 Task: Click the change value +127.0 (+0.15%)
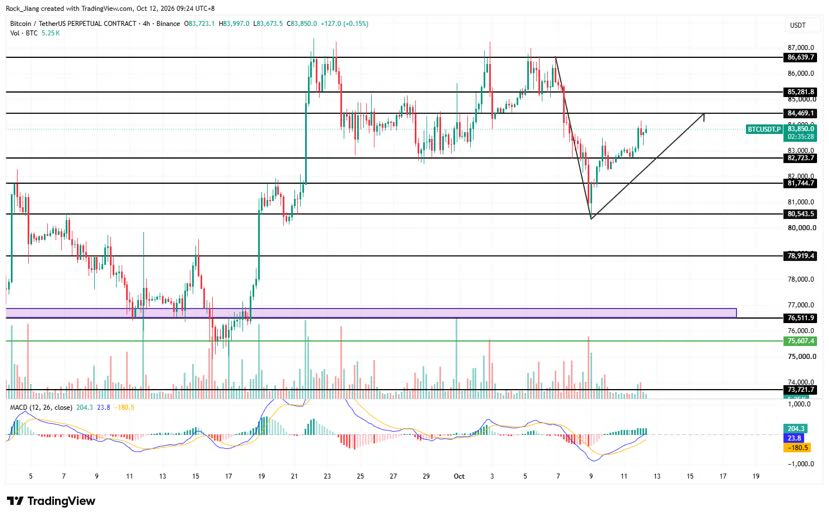coord(345,24)
